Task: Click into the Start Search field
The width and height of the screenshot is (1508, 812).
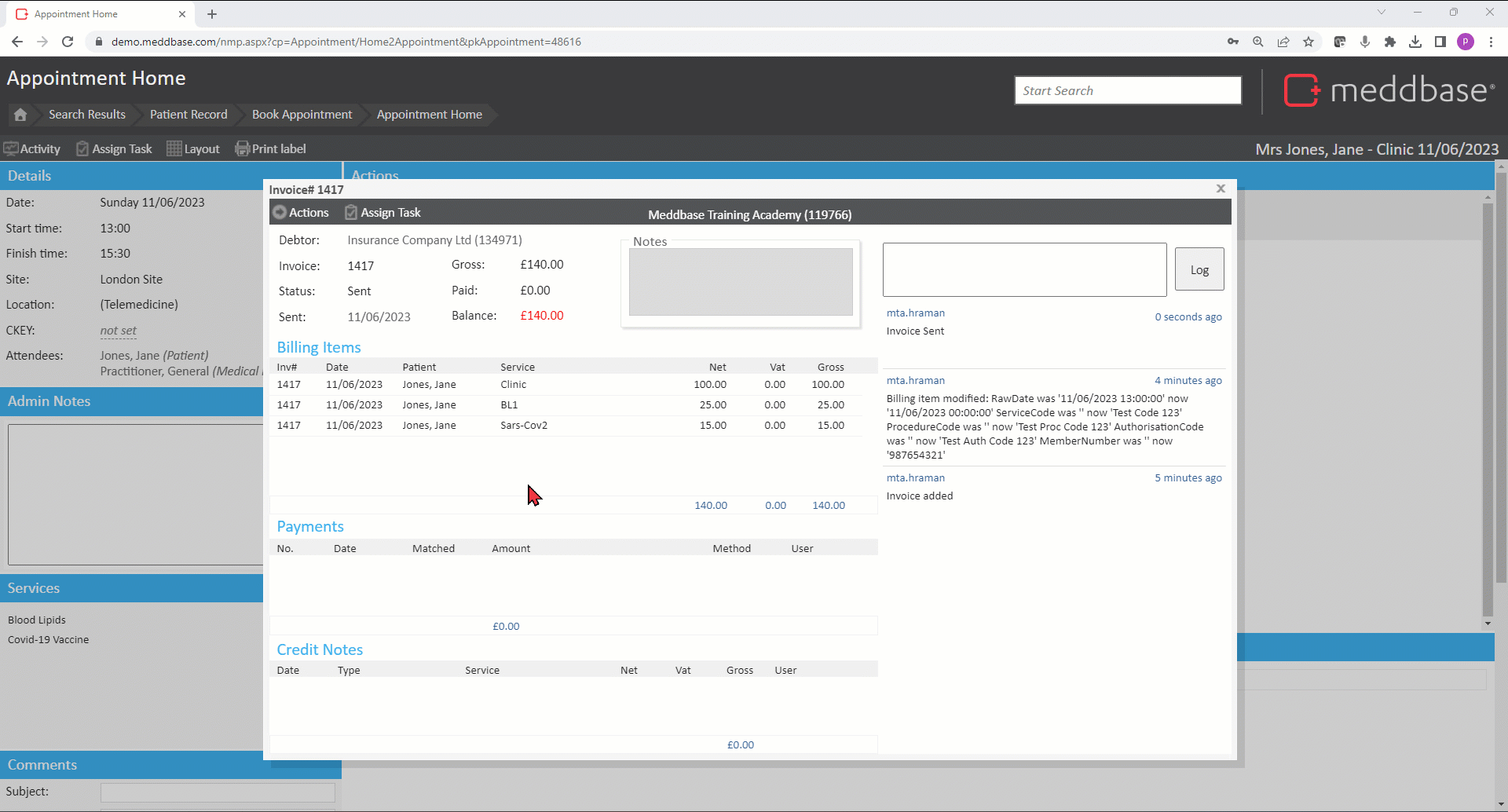Action: coord(1127,90)
